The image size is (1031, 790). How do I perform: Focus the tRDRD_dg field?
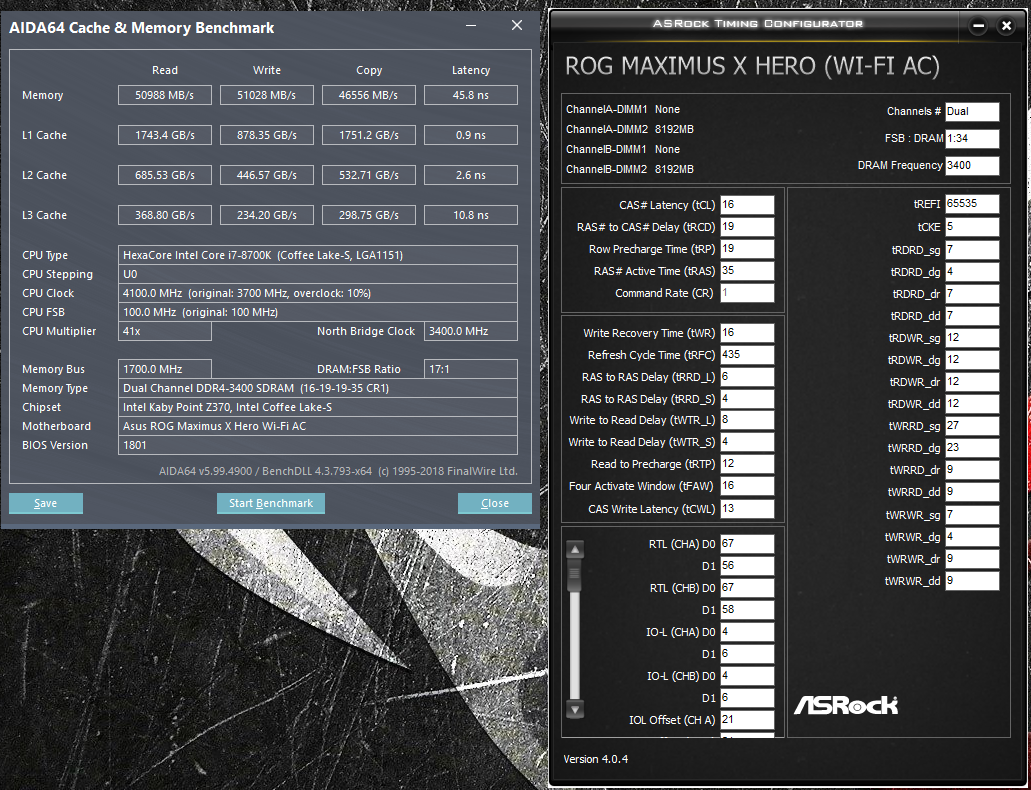[x=972, y=272]
